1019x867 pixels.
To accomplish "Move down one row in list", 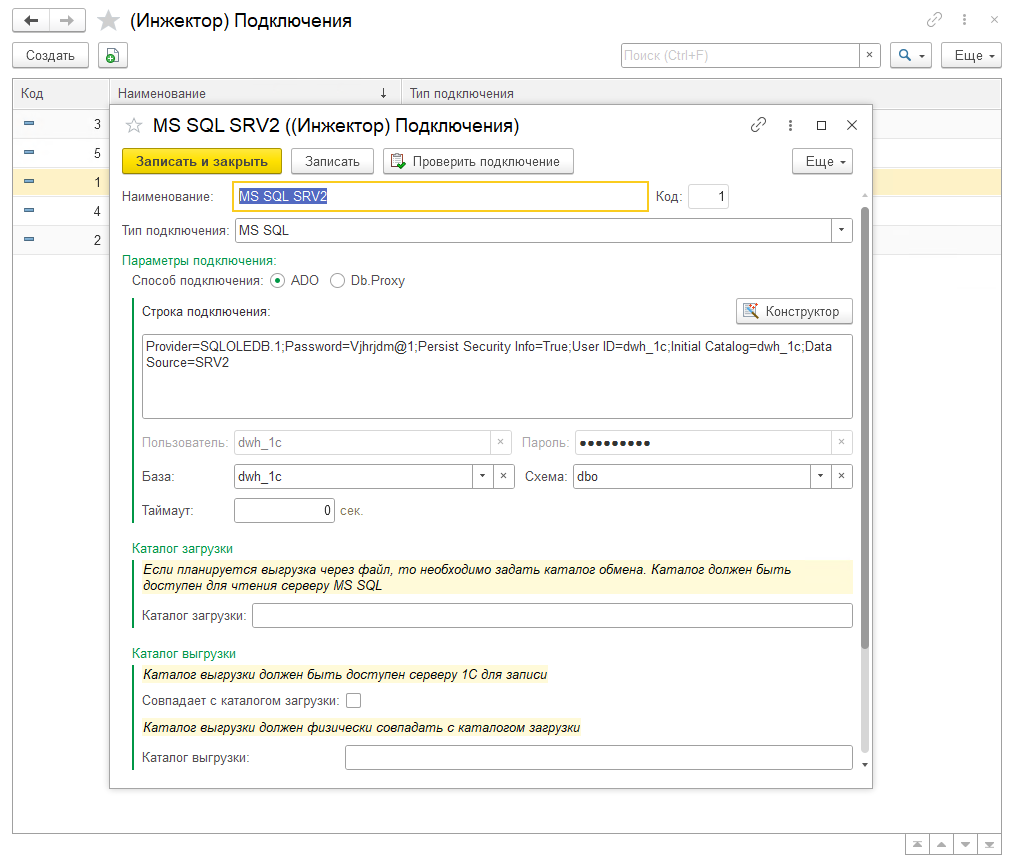I will tap(965, 845).
